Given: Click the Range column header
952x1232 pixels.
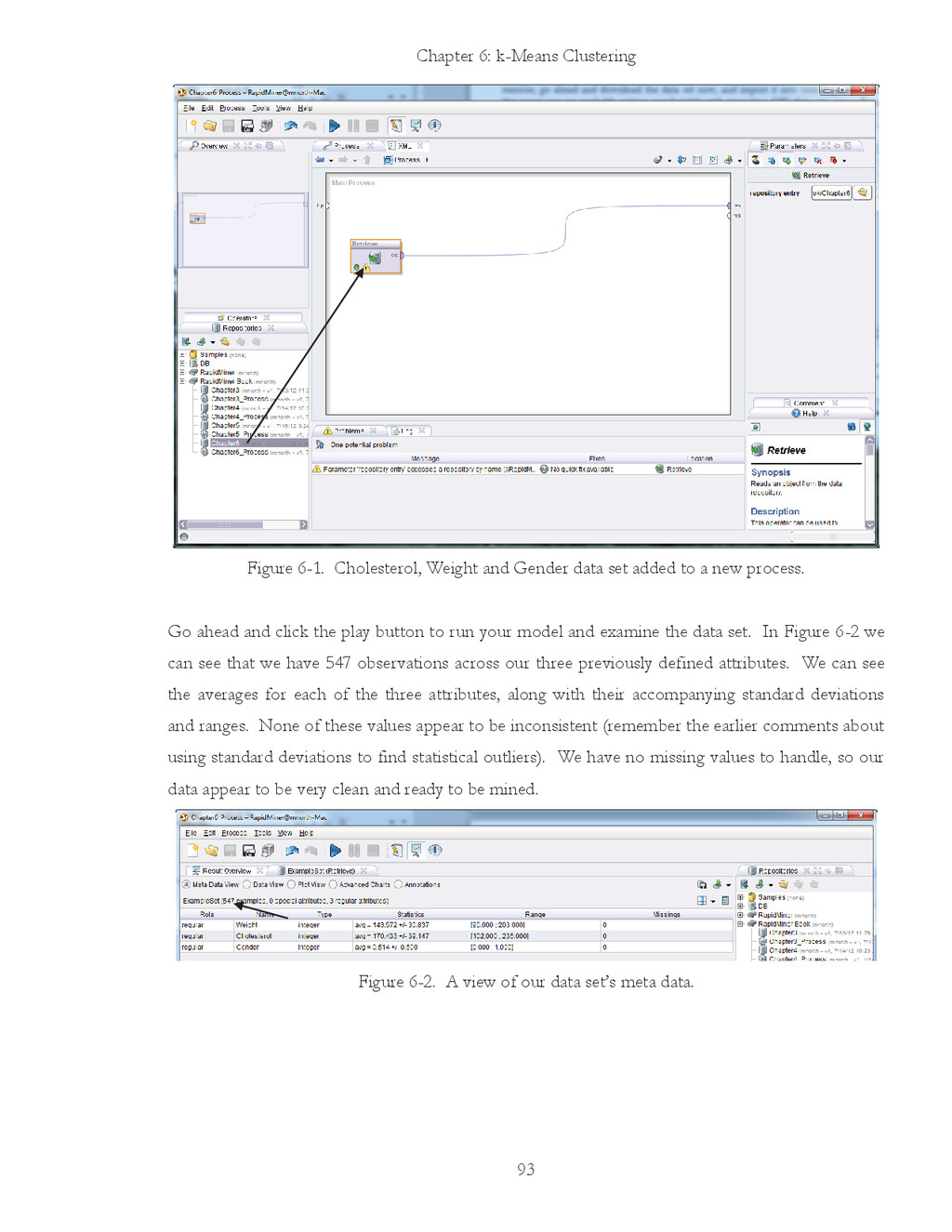Looking at the screenshot, I should pos(535,915).
